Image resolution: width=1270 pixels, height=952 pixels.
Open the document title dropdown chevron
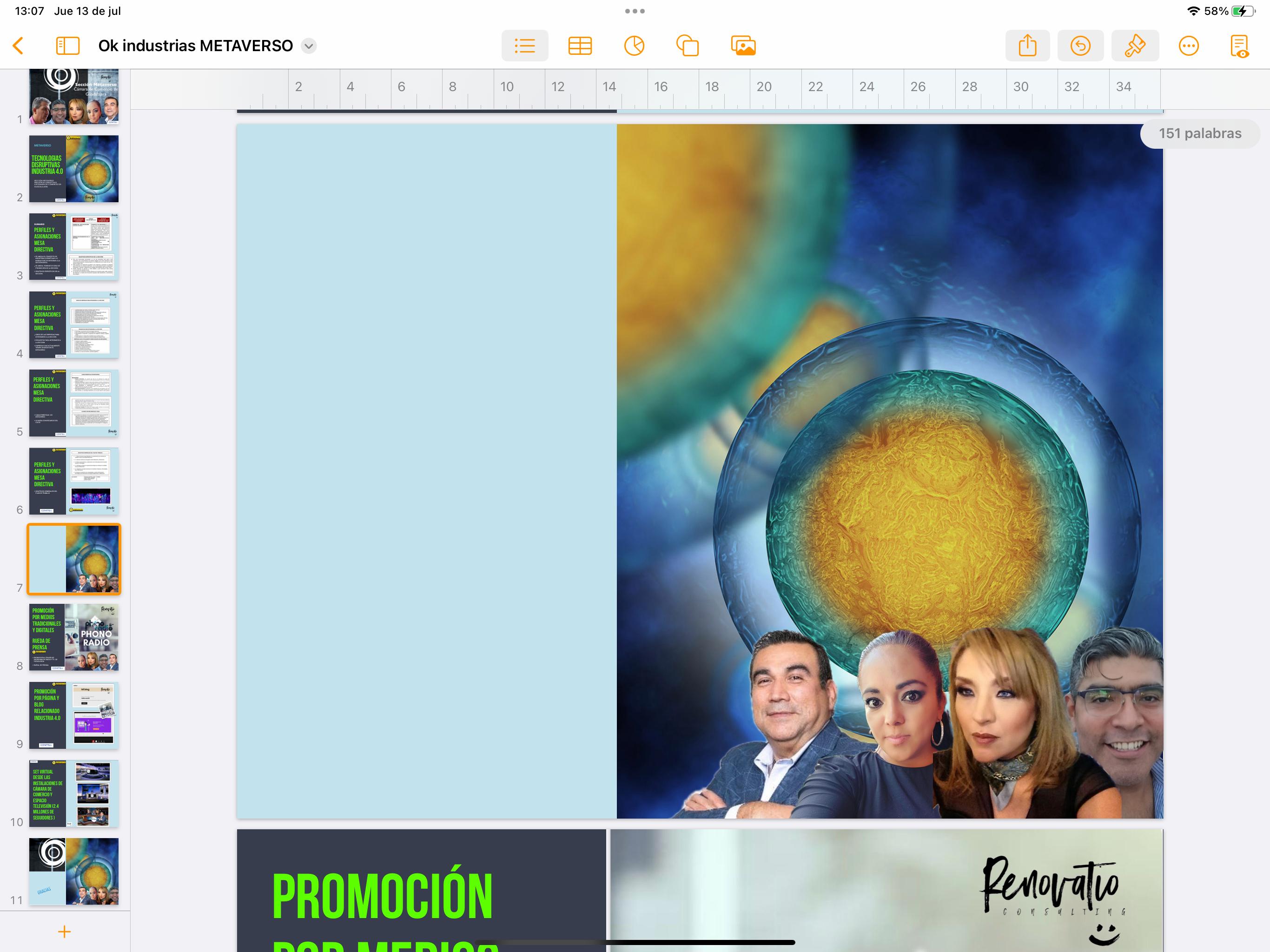click(x=309, y=46)
